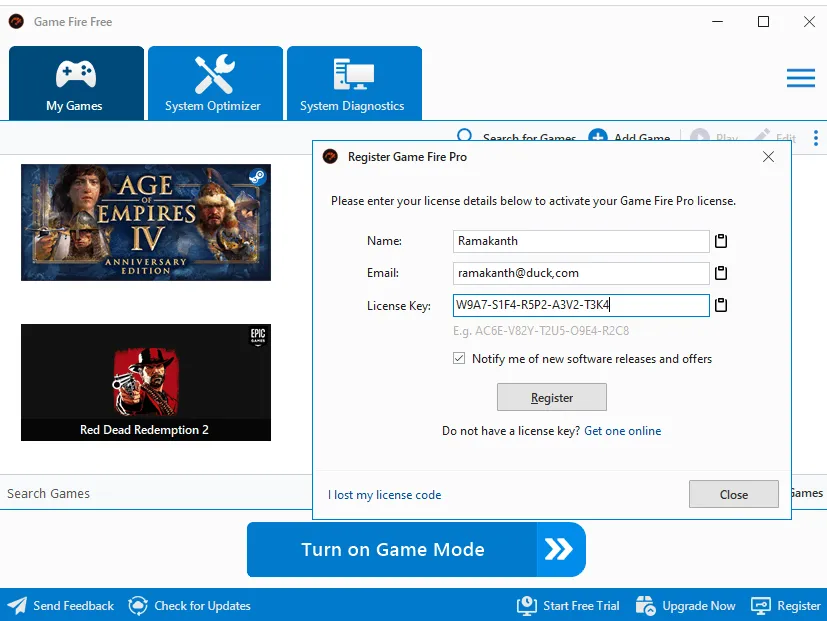The width and height of the screenshot is (827, 621).
Task: Open the hamburger menu
Action: click(x=801, y=78)
